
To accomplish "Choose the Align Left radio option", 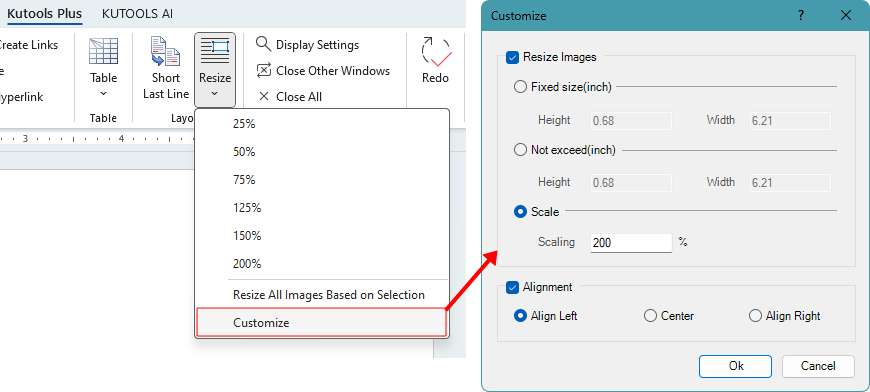I will (x=520, y=316).
